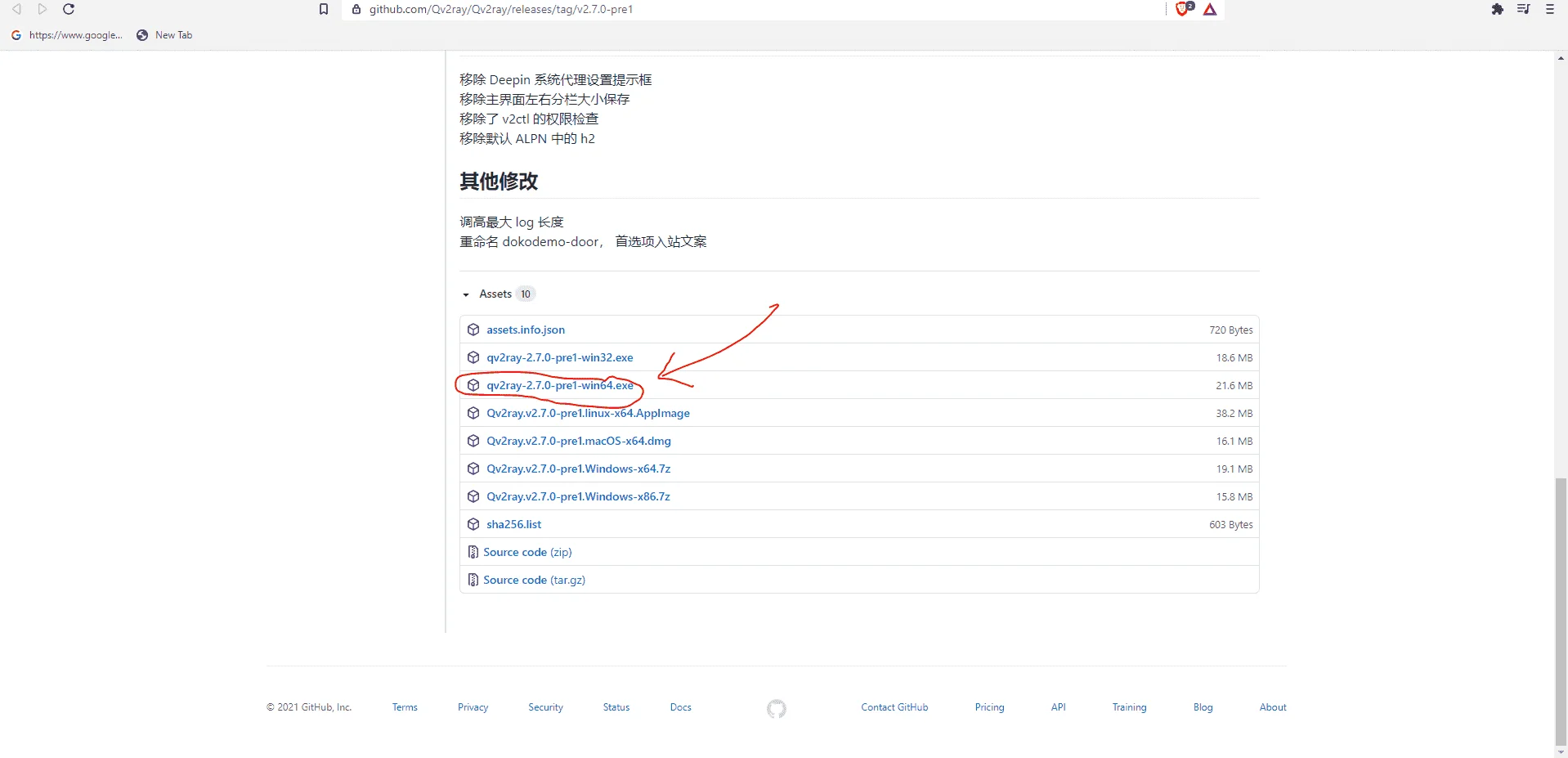Open the media playlist control icon

click(x=1524, y=9)
